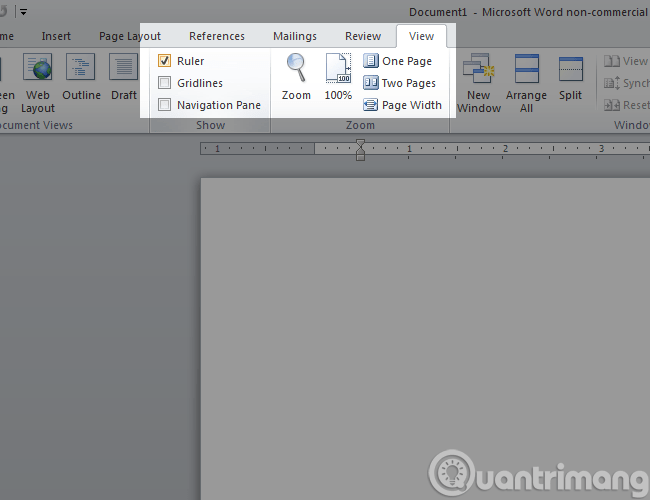Click the Show group label
This screenshot has height=500, width=650.
[x=211, y=125]
